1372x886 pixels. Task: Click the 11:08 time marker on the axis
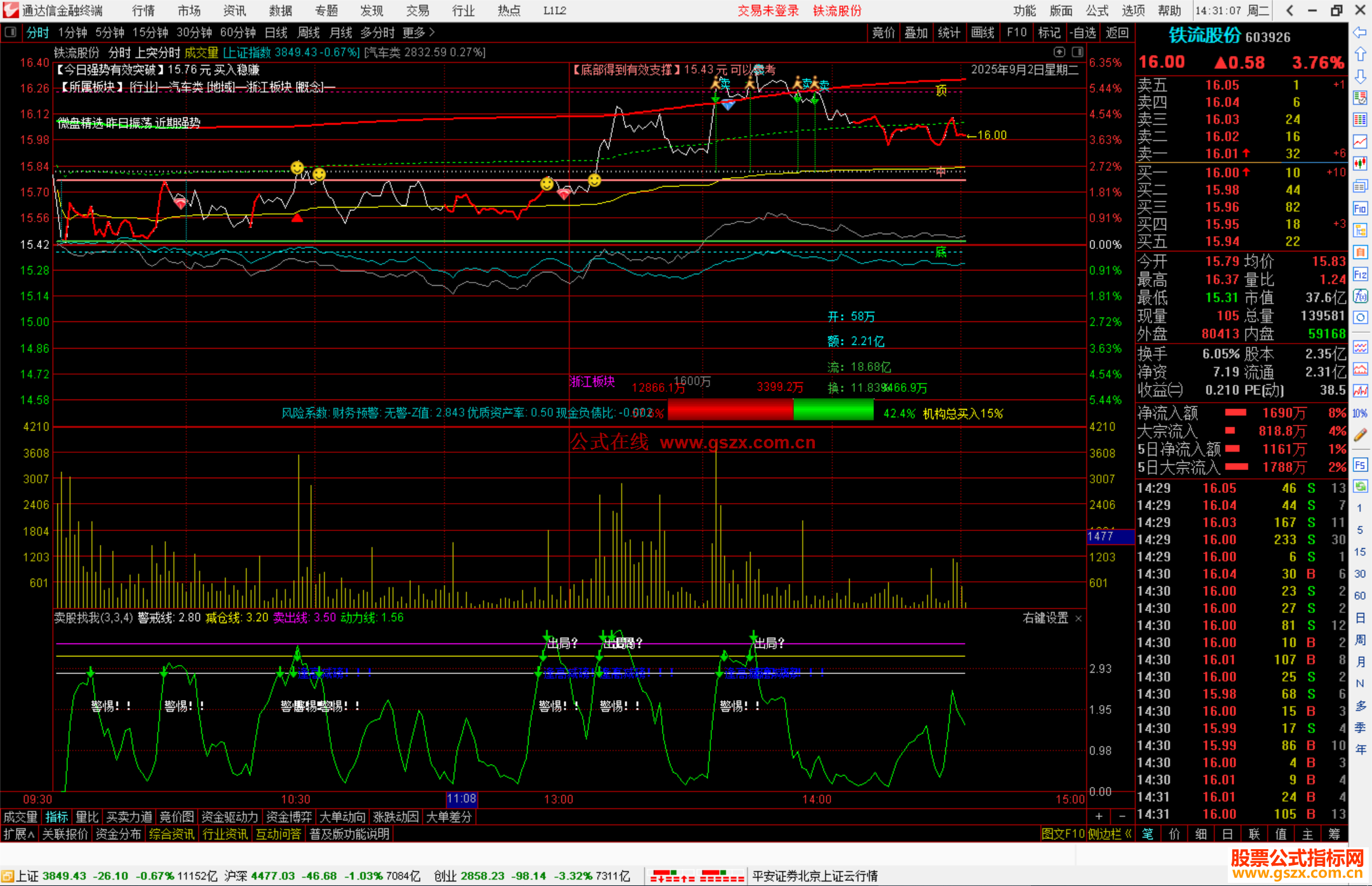pos(462,799)
